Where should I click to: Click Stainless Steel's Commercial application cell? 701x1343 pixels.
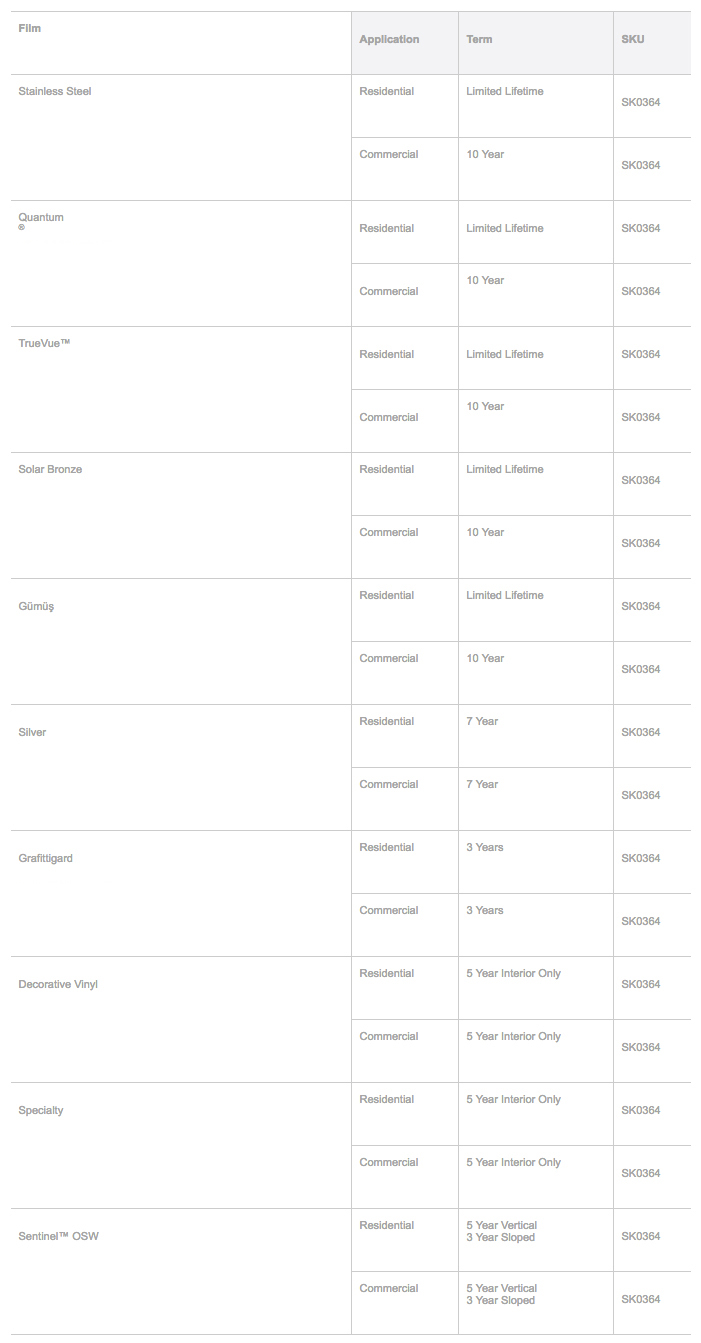(x=389, y=154)
